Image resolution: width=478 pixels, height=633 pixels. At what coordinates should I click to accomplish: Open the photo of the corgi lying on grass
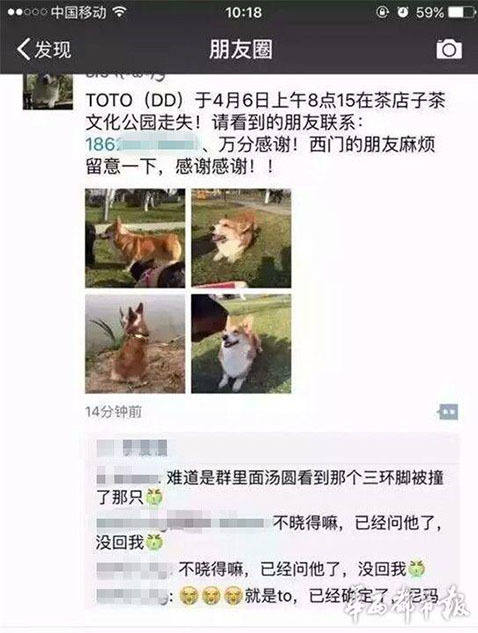coord(241,238)
